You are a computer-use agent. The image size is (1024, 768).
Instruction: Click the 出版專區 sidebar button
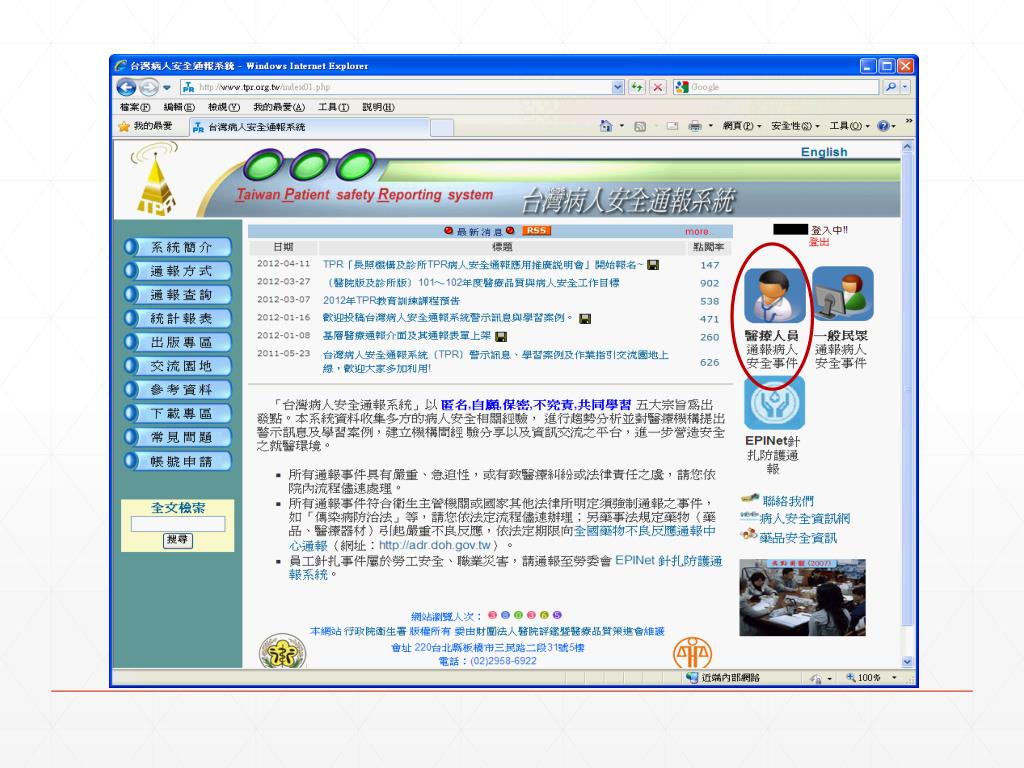point(178,342)
